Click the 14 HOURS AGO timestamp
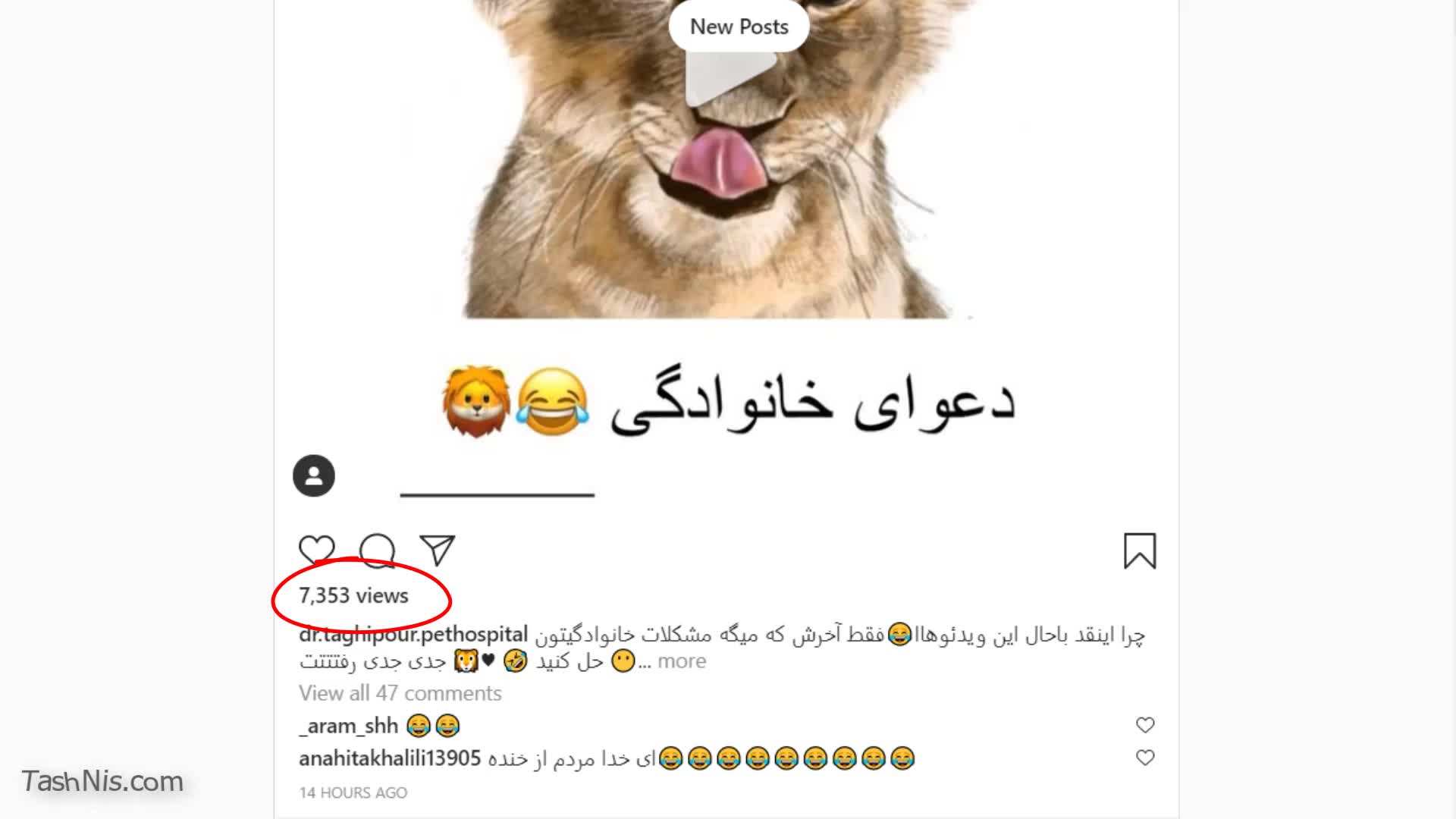The height and width of the screenshot is (819, 1456). [353, 792]
